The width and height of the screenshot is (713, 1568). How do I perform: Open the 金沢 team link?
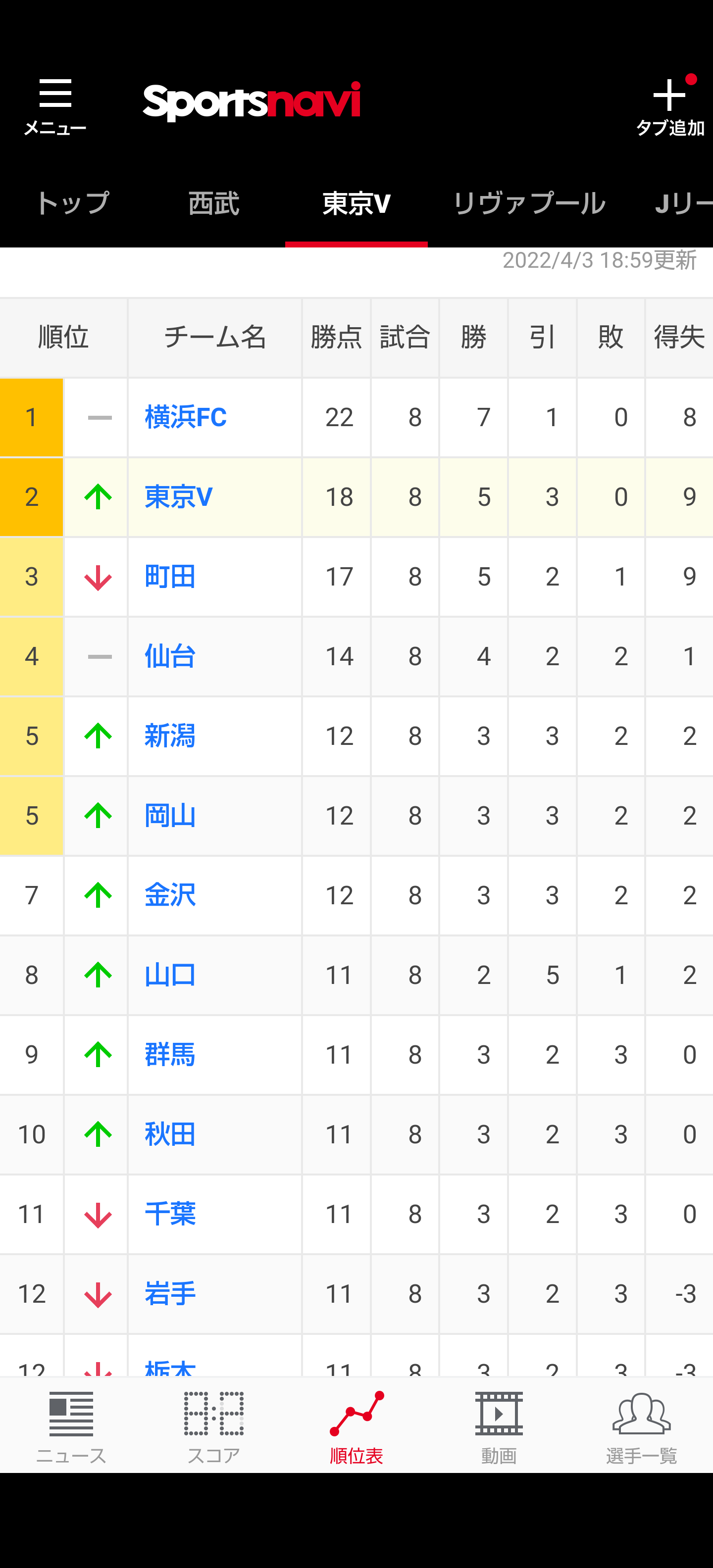(x=170, y=895)
